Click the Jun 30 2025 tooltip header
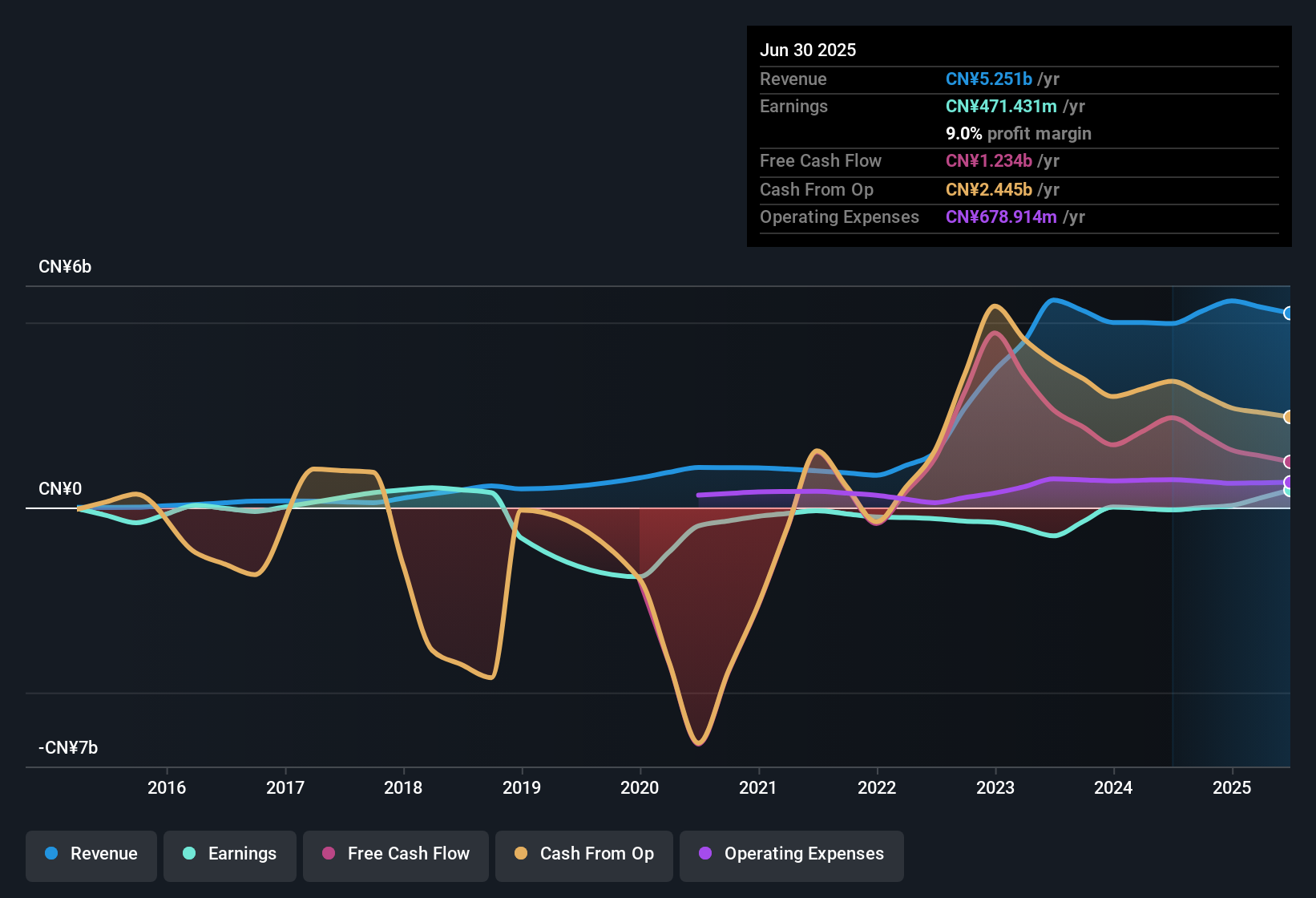The image size is (1316, 898). 808,50
